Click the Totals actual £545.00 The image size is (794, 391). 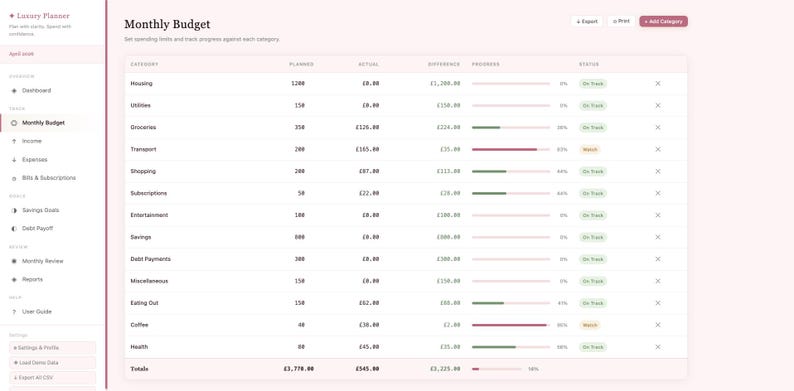click(367, 369)
